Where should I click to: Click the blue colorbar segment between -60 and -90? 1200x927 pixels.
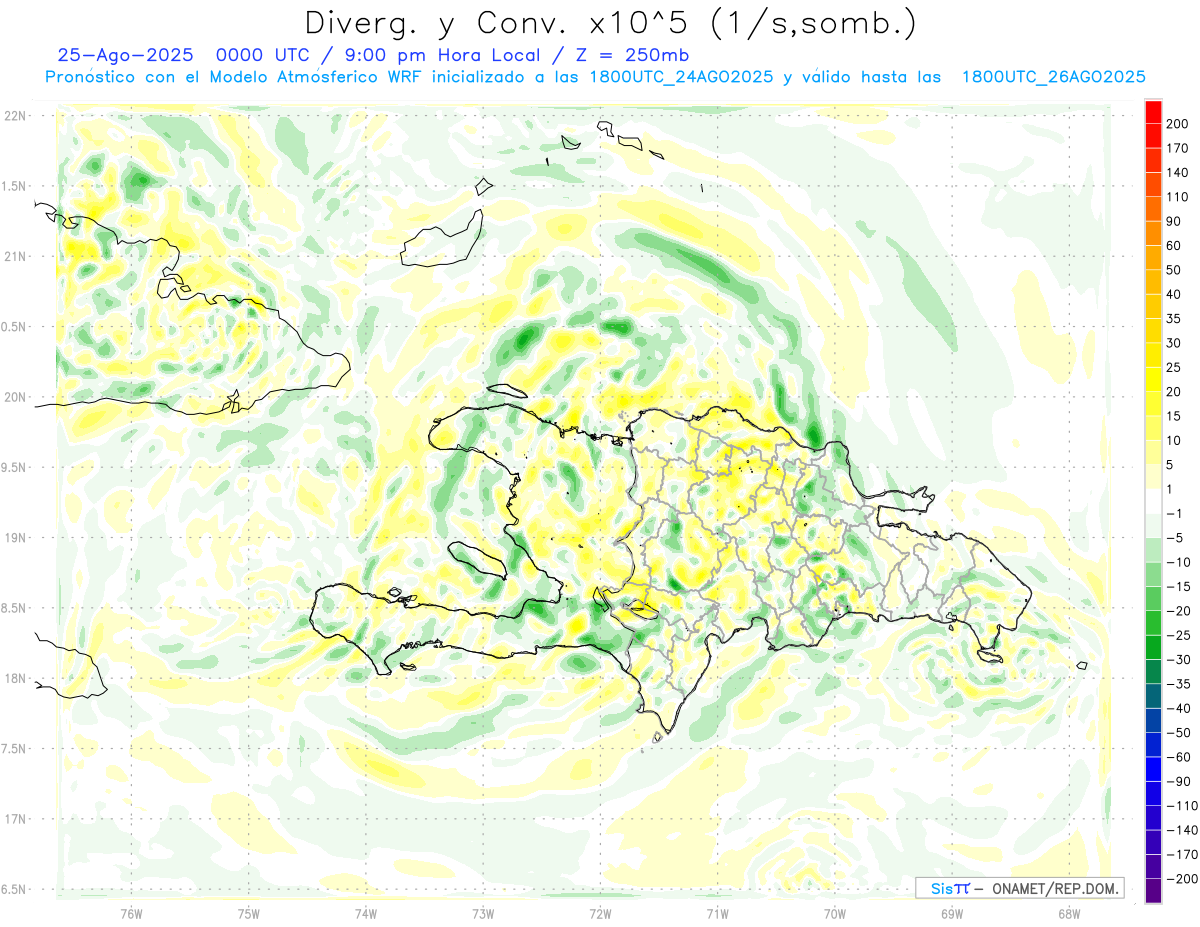pyautogui.click(x=1153, y=769)
